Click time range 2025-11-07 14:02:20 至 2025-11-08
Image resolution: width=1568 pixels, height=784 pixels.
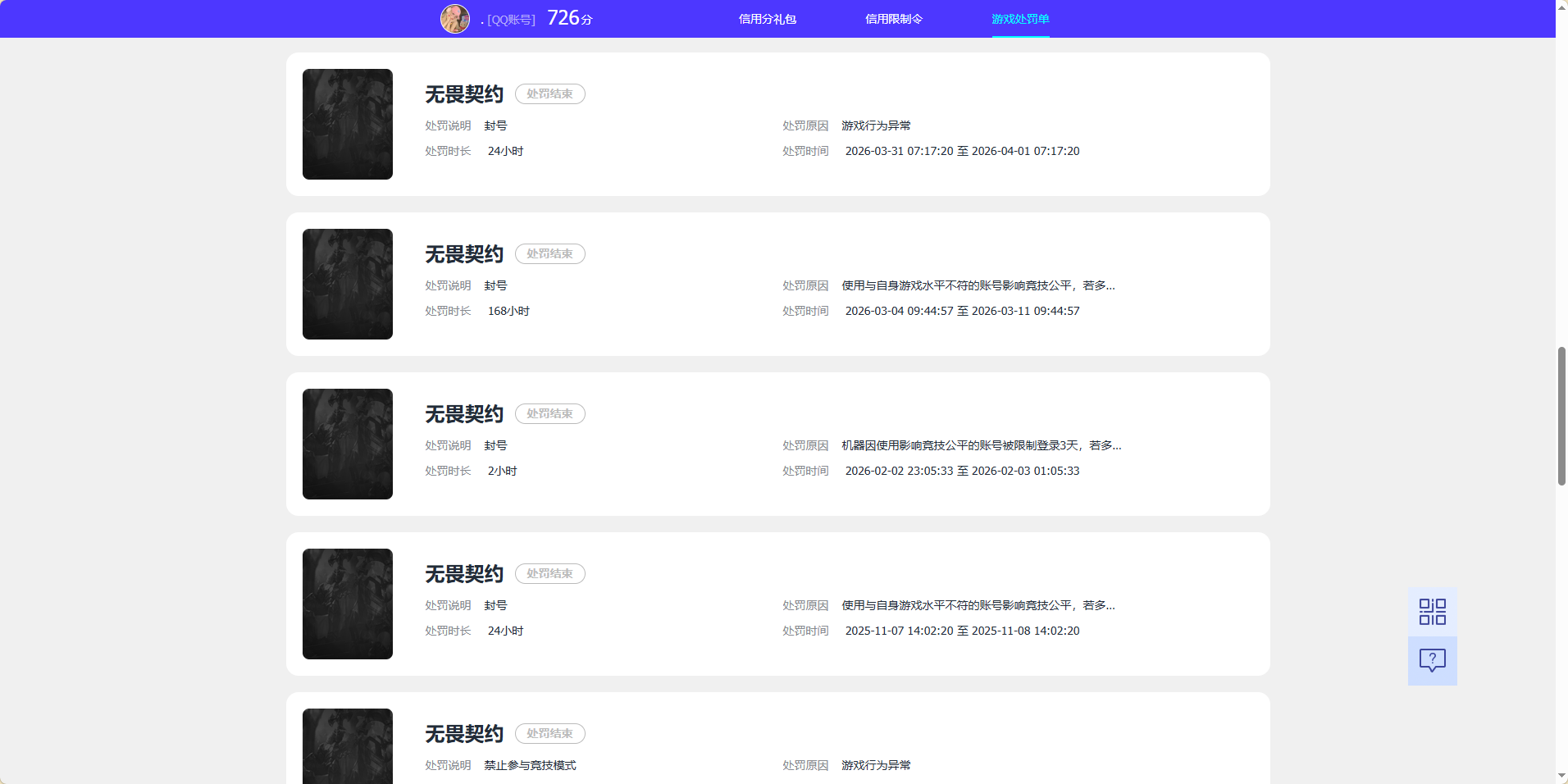[x=962, y=631]
